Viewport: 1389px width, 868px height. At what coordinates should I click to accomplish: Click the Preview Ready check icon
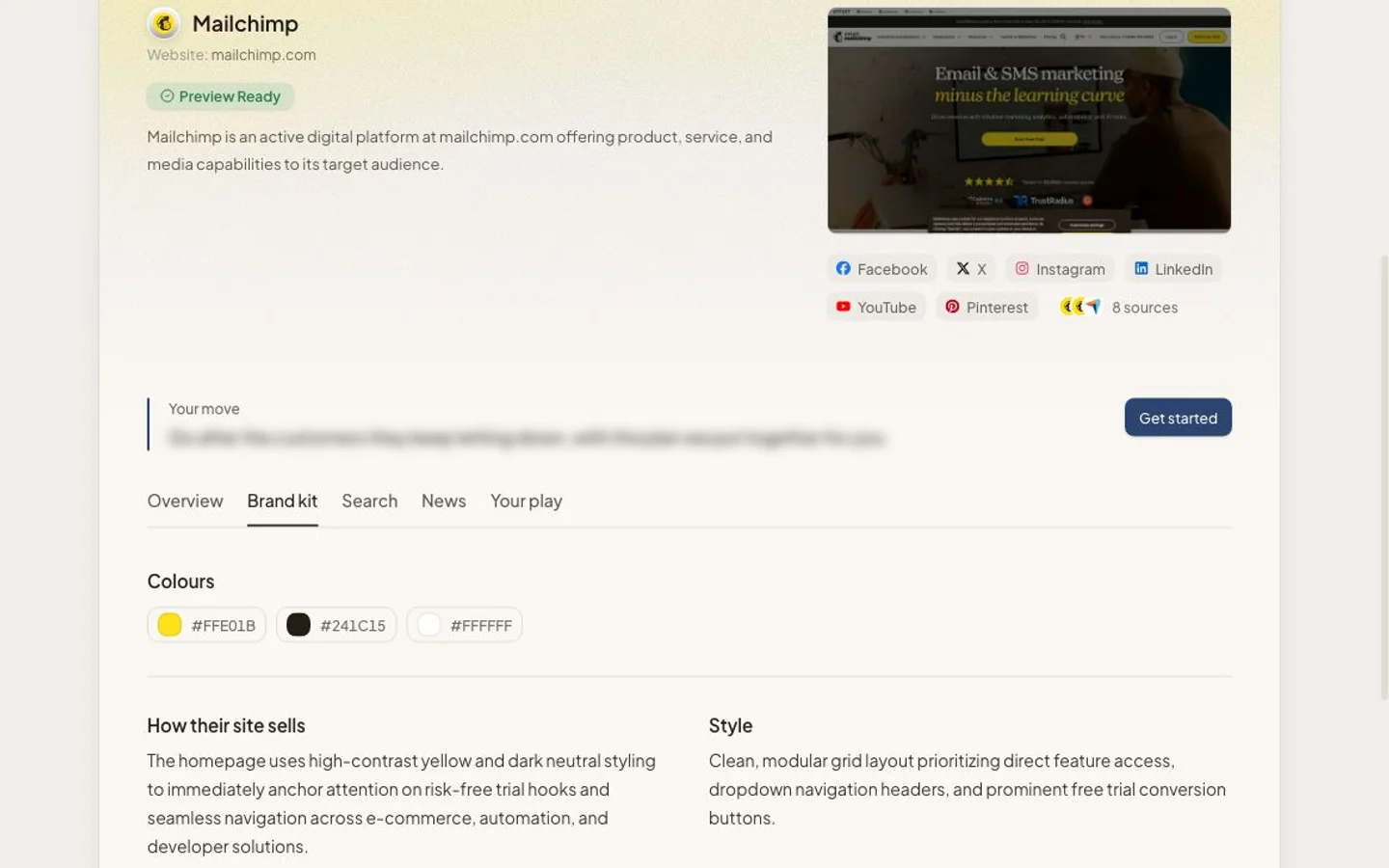click(167, 95)
